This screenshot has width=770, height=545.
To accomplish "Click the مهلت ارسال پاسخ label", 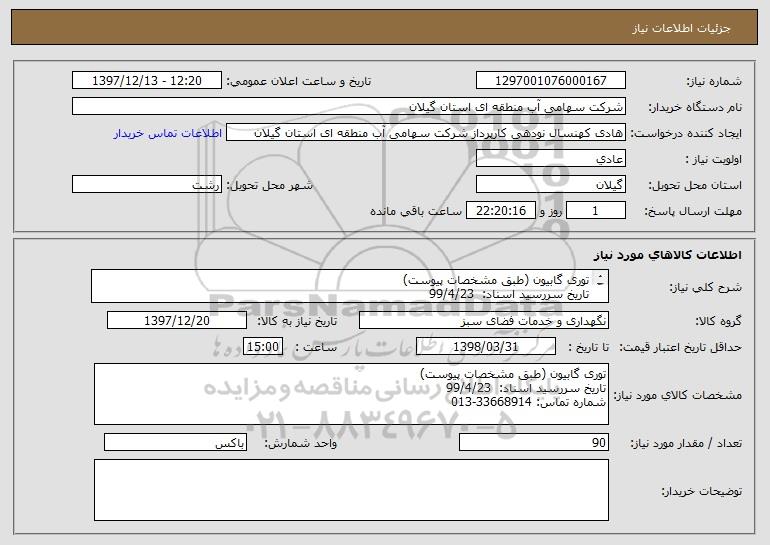I will (692, 211).
